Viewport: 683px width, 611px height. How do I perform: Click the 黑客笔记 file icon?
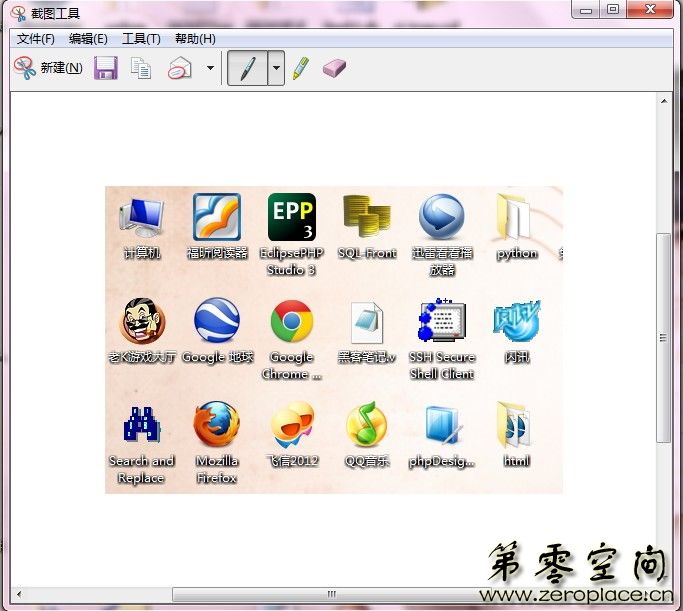367,323
